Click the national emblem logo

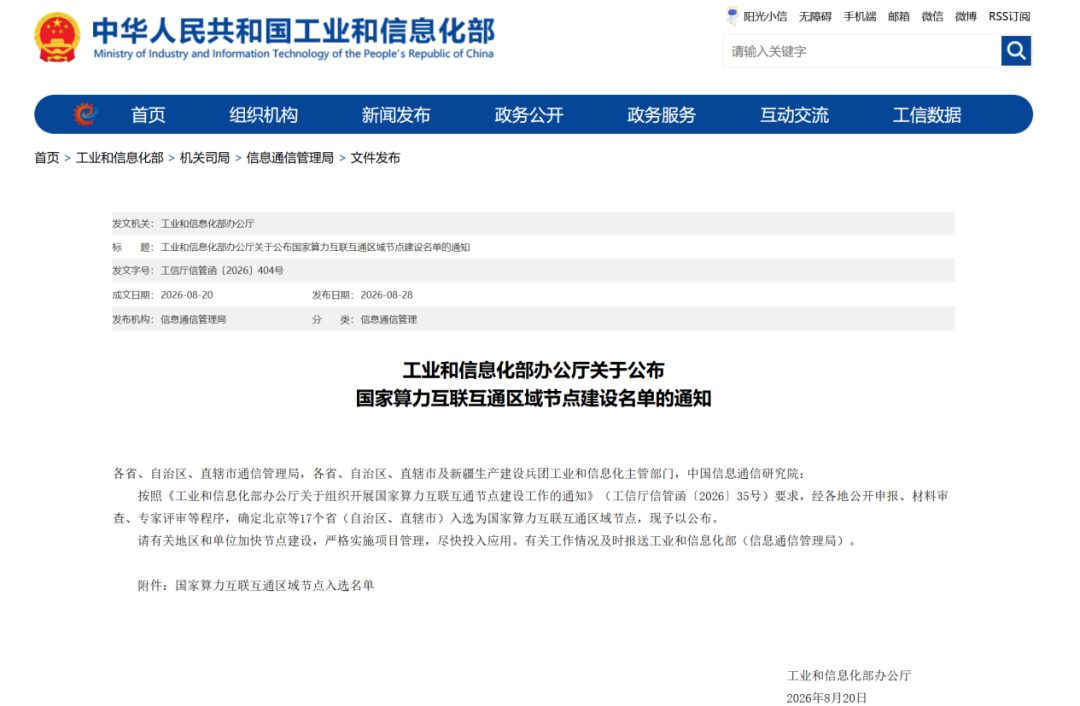[57, 37]
